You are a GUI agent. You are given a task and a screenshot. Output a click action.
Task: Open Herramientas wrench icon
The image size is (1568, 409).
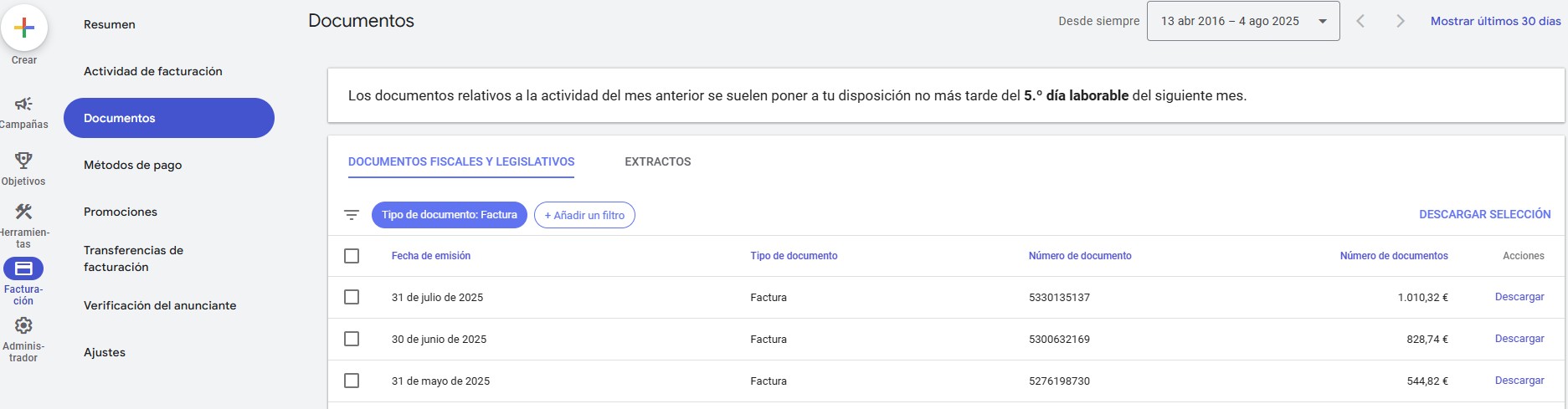pyautogui.click(x=23, y=212)
